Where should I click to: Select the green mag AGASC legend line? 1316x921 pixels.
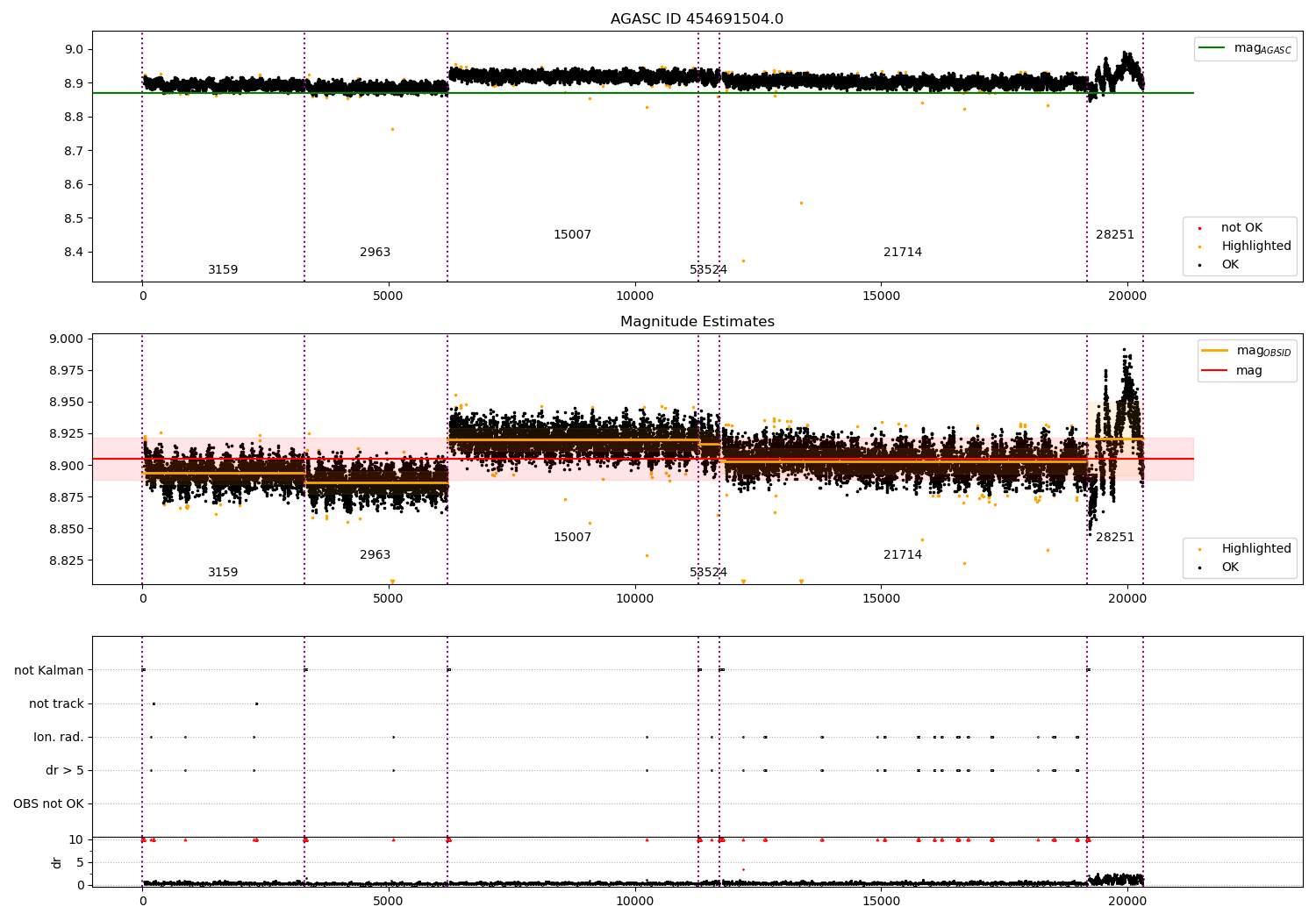(1213, 48)
